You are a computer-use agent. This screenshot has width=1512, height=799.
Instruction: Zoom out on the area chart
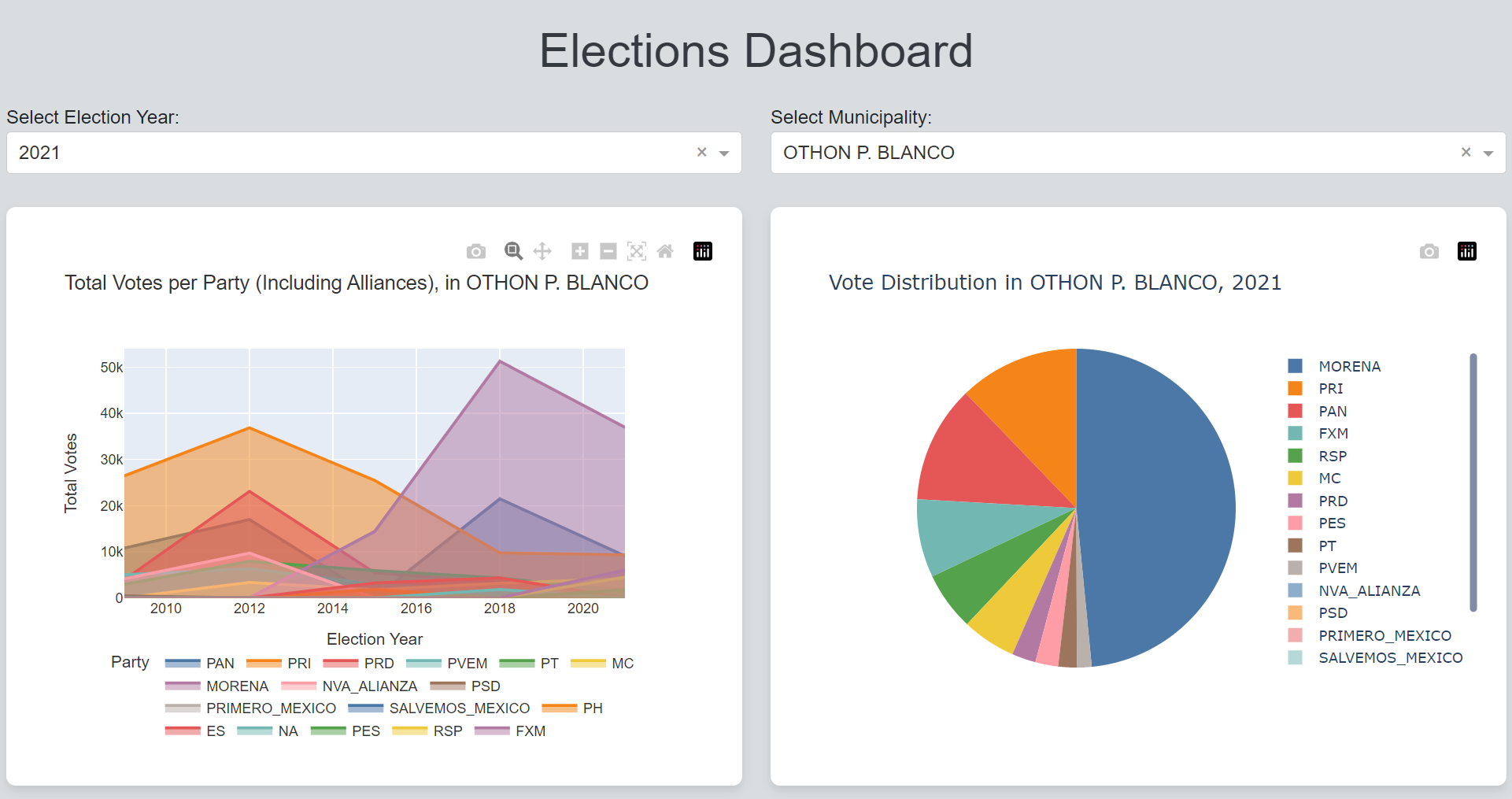click(608, 251)
